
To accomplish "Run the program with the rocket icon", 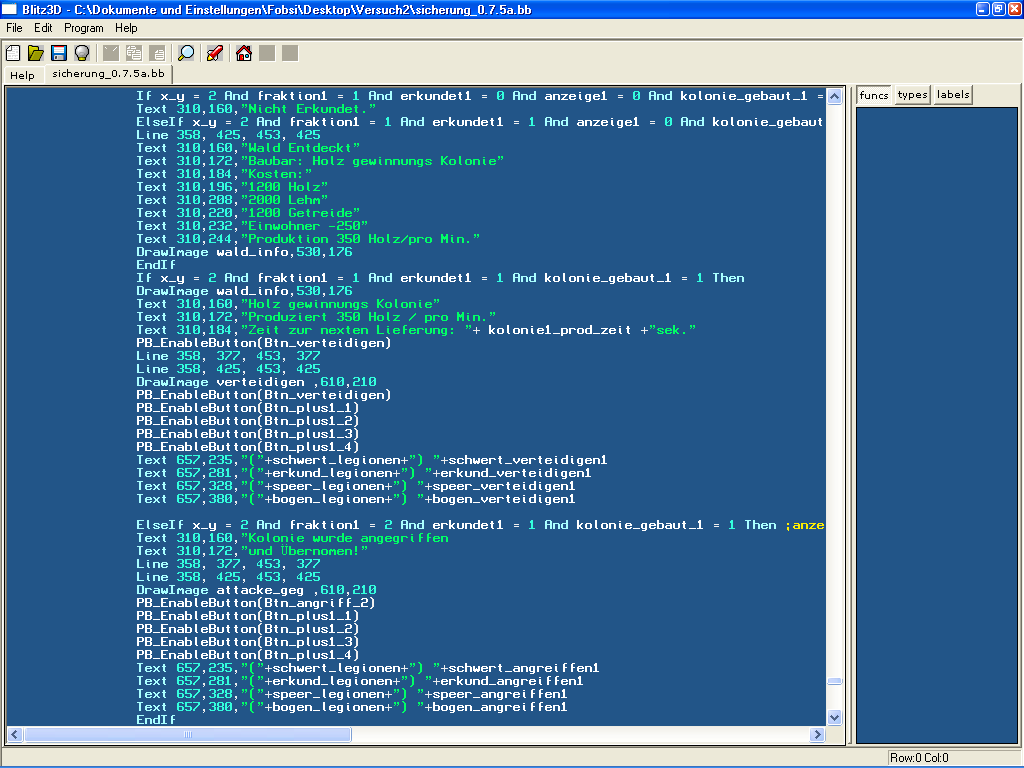I will point(214,53).
